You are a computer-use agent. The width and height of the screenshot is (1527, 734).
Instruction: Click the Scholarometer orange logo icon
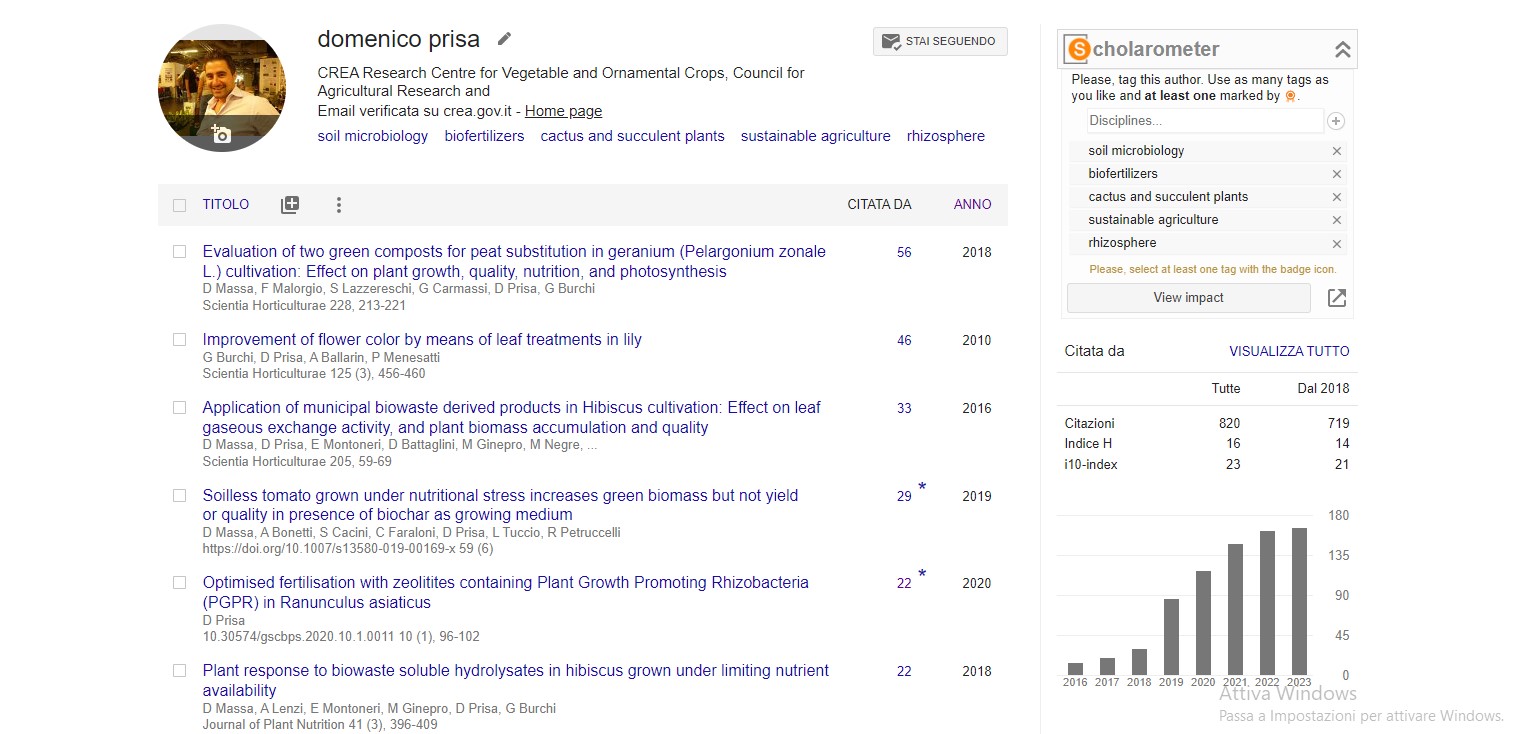tap(1077, 49)
